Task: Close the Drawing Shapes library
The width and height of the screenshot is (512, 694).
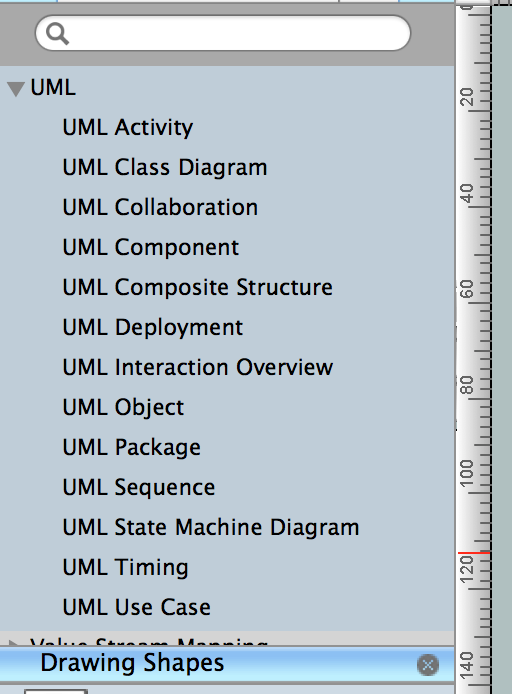Action: (427, 664)
